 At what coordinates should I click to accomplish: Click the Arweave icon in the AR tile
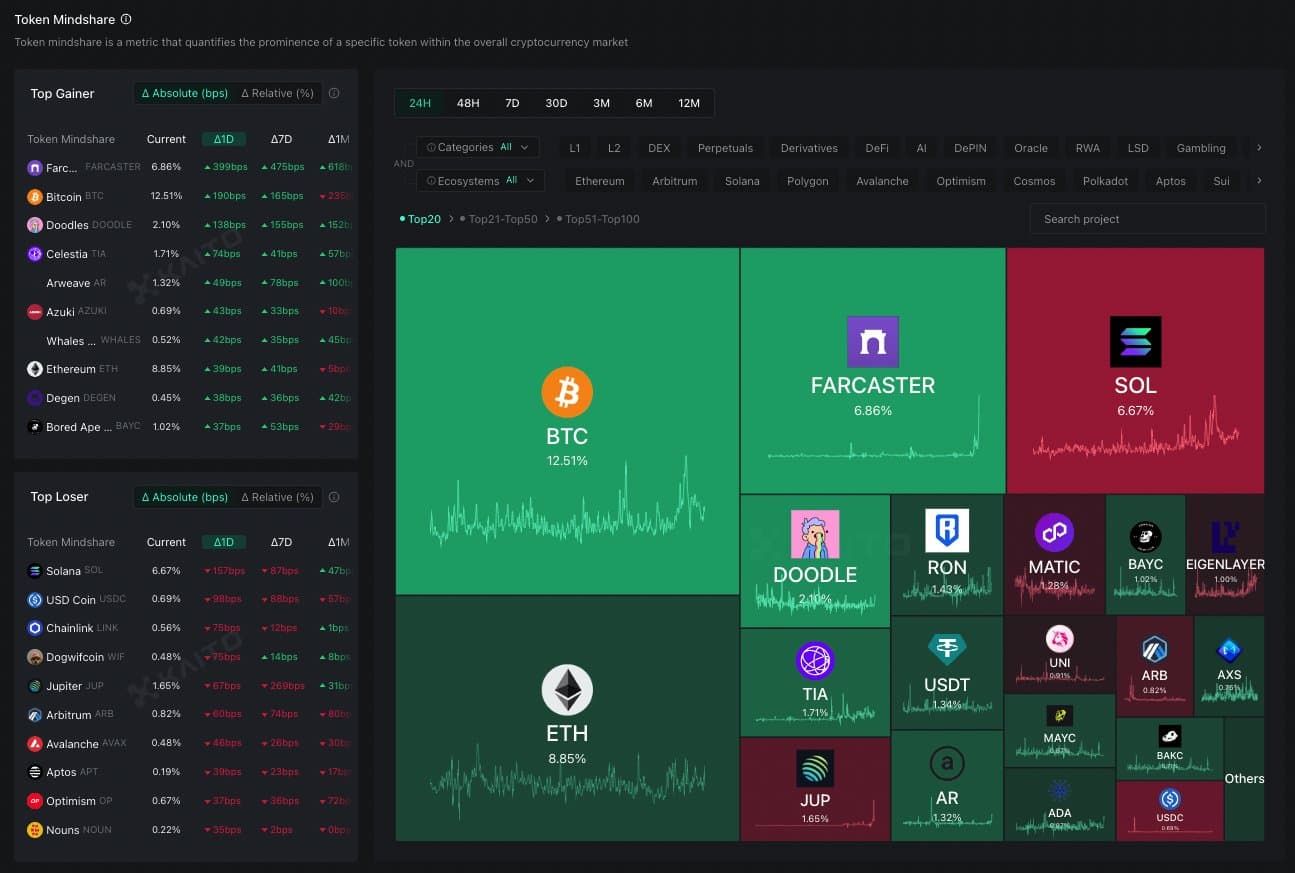[x=946, y=765]
